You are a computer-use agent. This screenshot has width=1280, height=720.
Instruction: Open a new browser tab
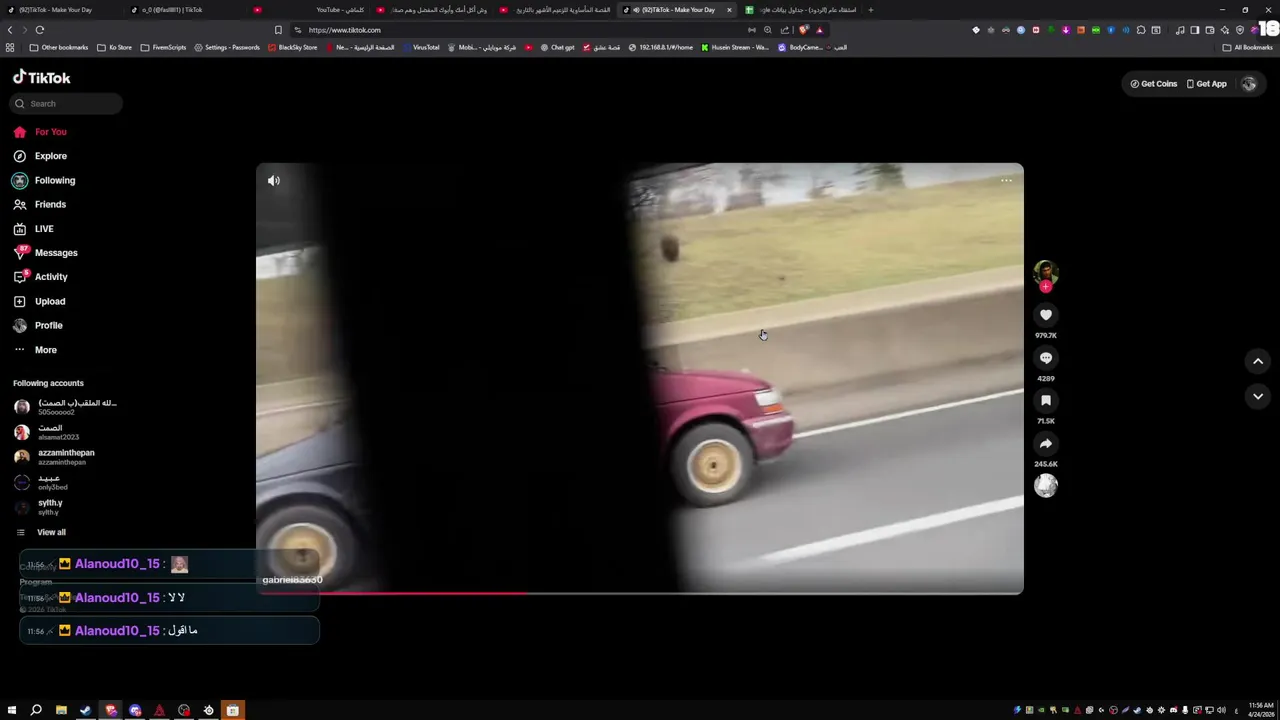870,10
